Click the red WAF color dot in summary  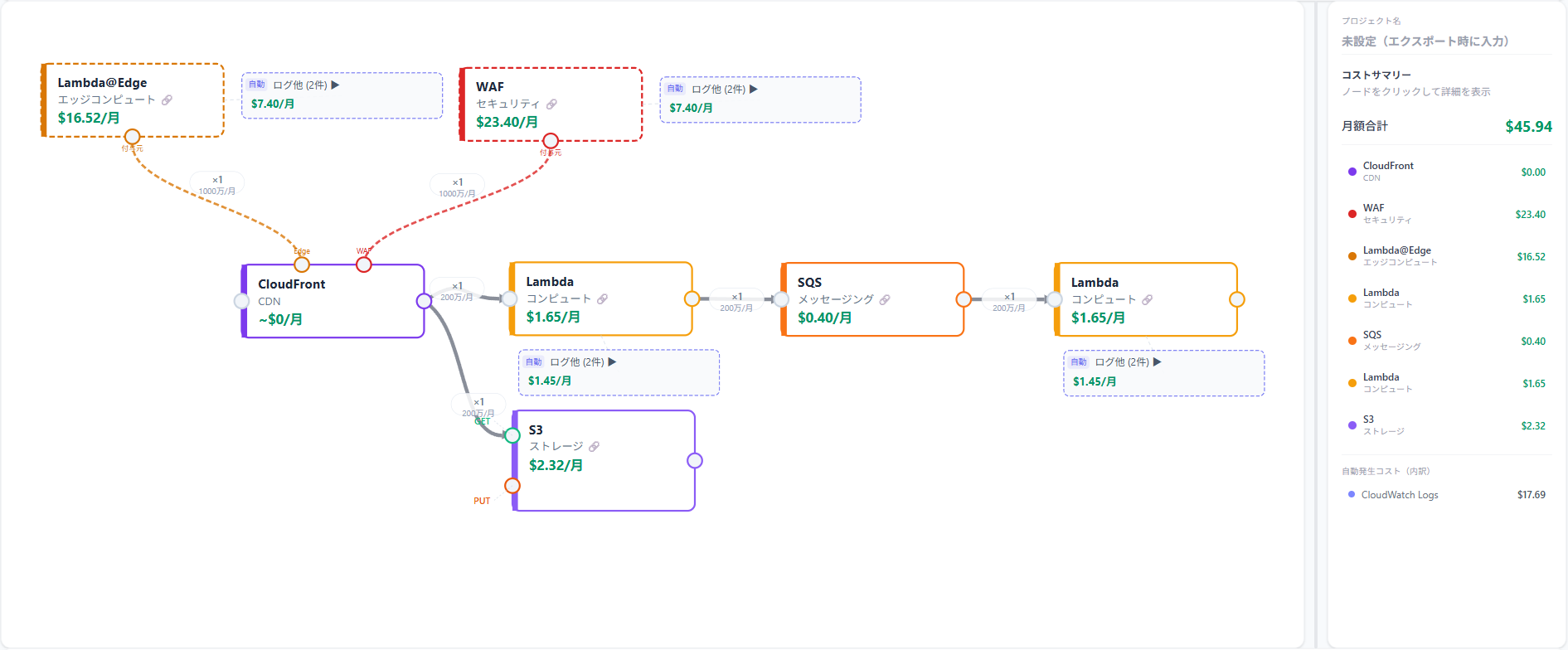(x=1352, y=214)
